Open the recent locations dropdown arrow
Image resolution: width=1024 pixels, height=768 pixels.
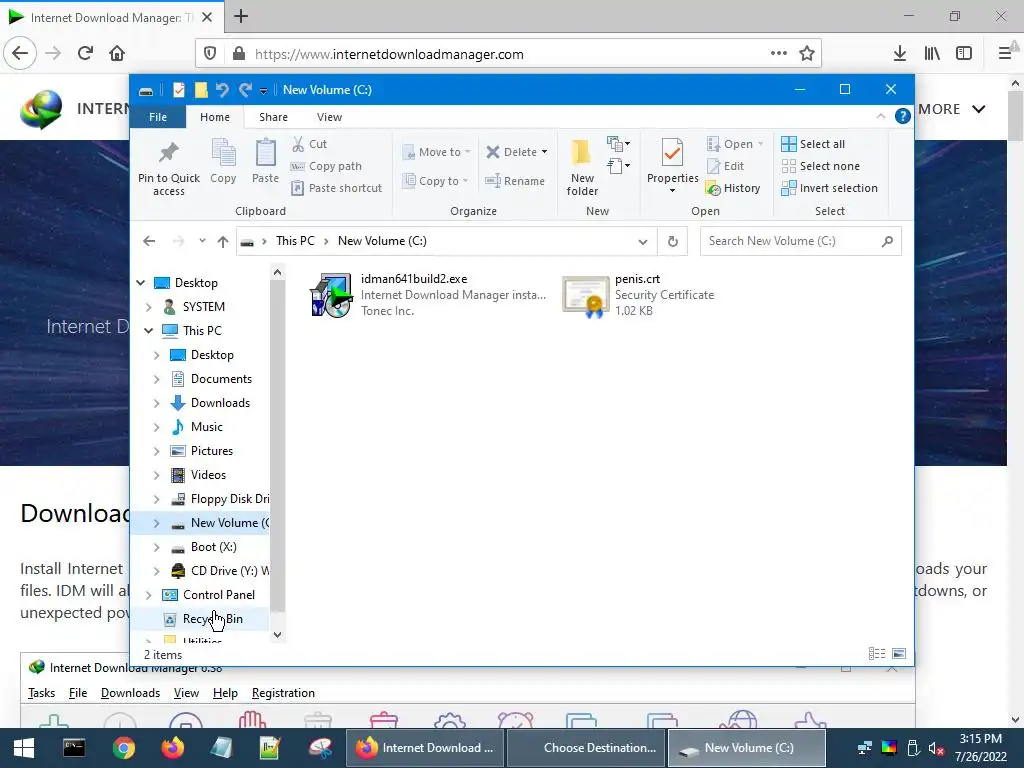(x=202, y=241)
